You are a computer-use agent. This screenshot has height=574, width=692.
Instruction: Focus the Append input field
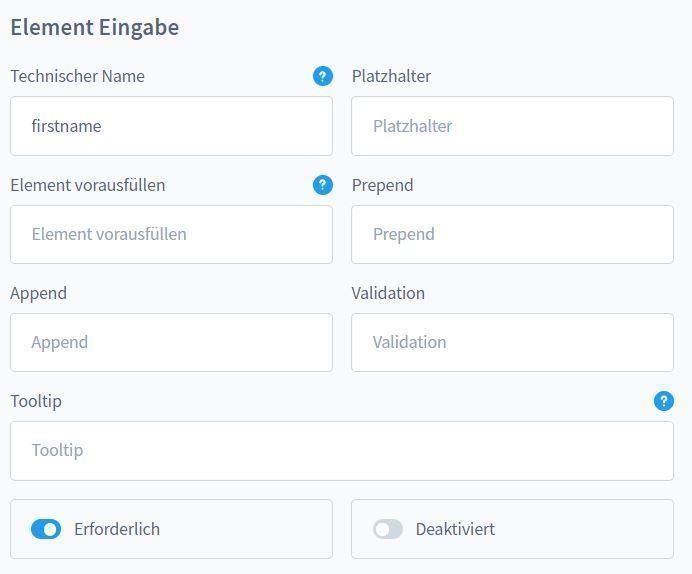pyautogui.click(x=171, y=342)
